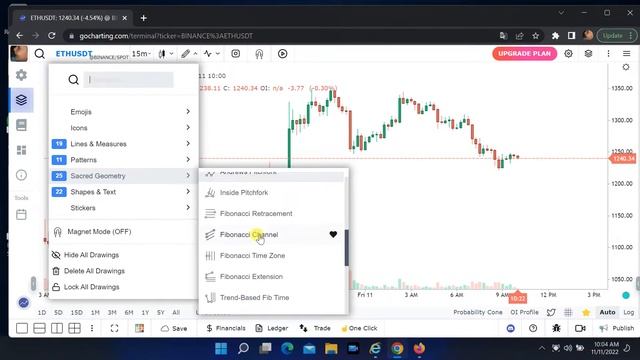This screenshot has height=360, width=640.
Task: Open the Ledger tab
Action: tap(271, 328)
